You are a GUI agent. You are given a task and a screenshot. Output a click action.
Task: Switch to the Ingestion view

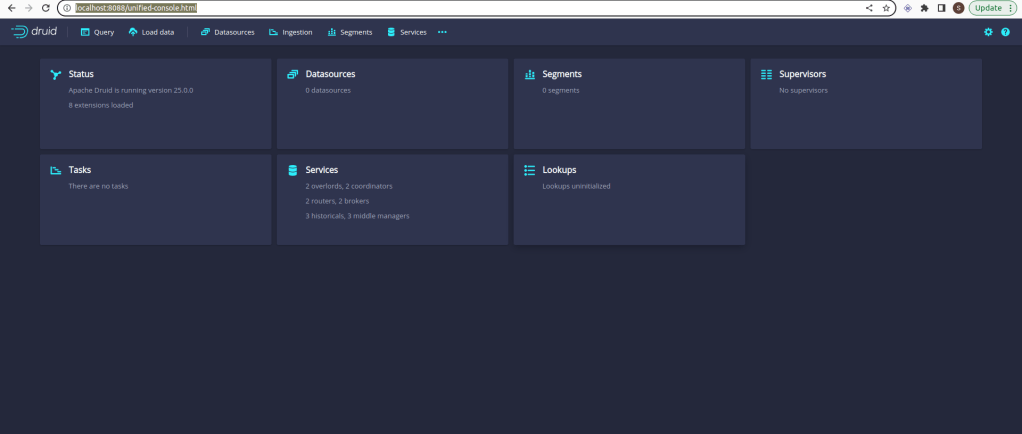[291, 32]
